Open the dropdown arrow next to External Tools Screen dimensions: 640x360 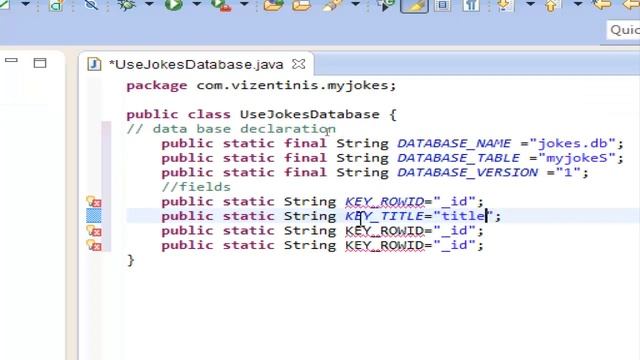click(x=244, y=4)
